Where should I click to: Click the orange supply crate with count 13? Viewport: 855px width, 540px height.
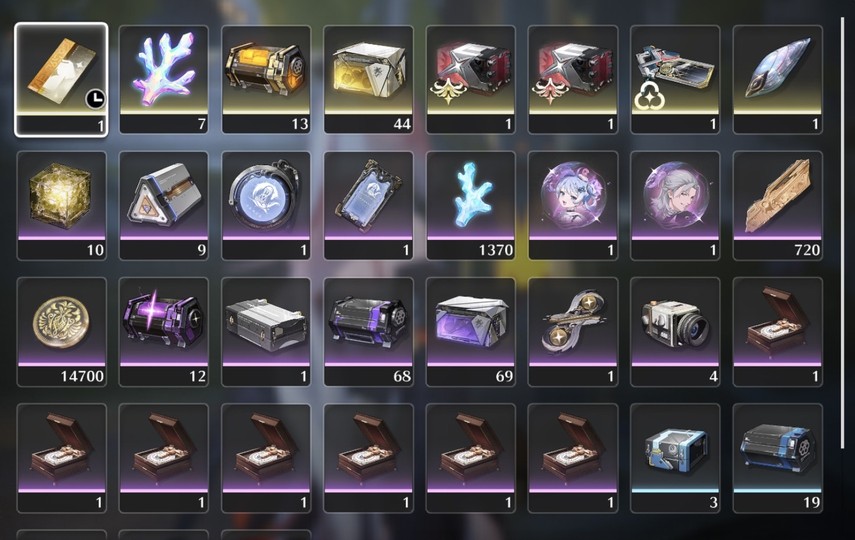(266, 79)
